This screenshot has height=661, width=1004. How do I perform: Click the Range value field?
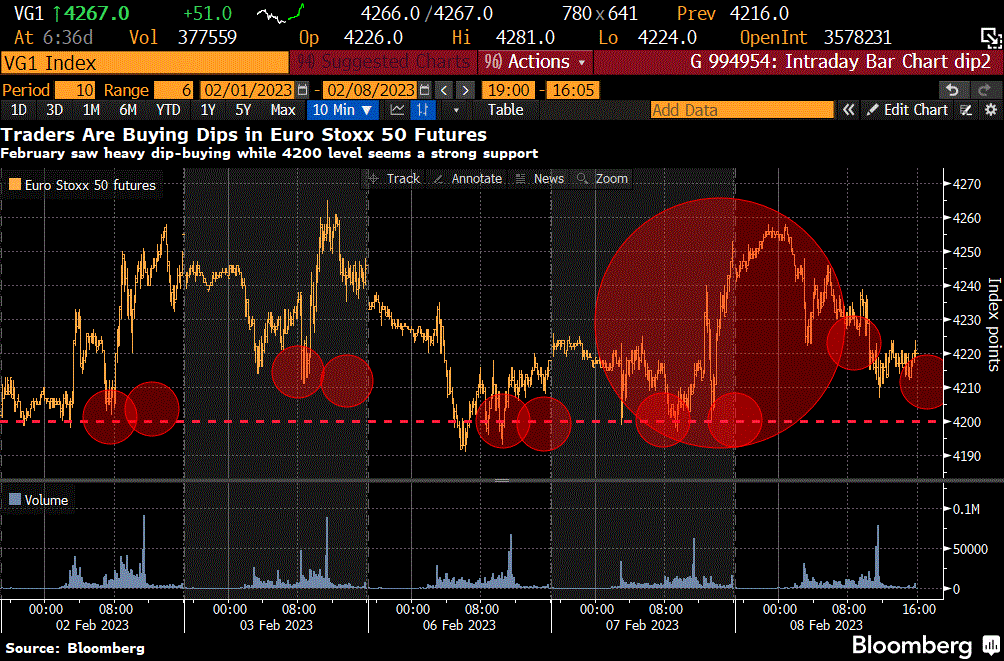click(x=173, y=90)
